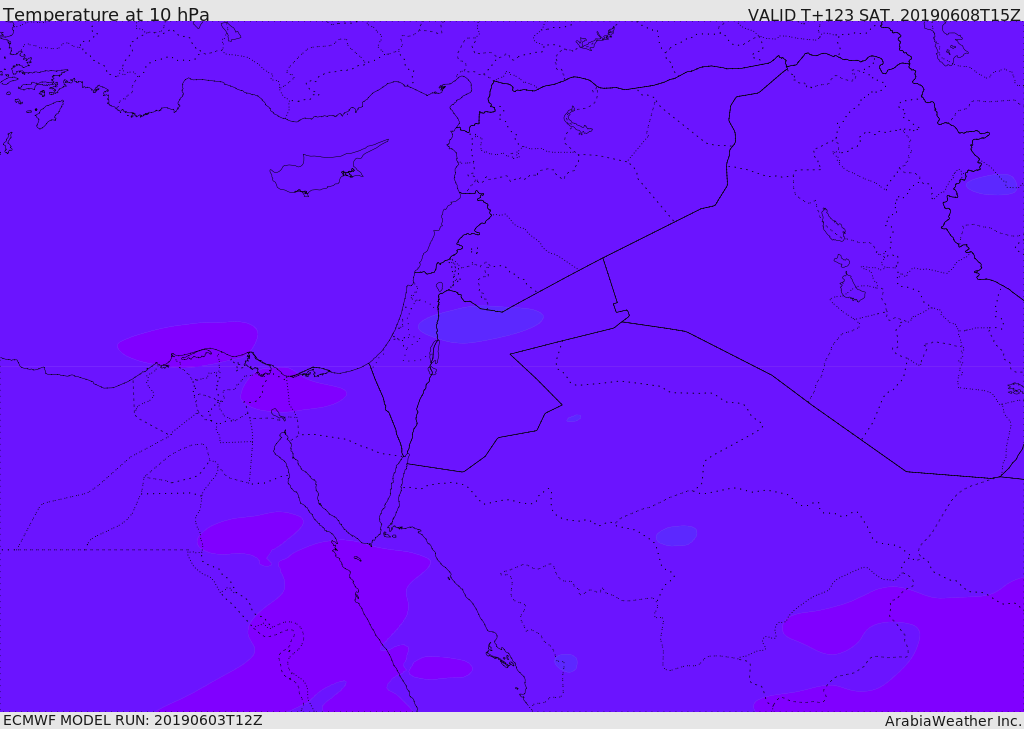Select the 'Temperature at 10 hPa' title text
The image size is (1024, 729).
106,14
